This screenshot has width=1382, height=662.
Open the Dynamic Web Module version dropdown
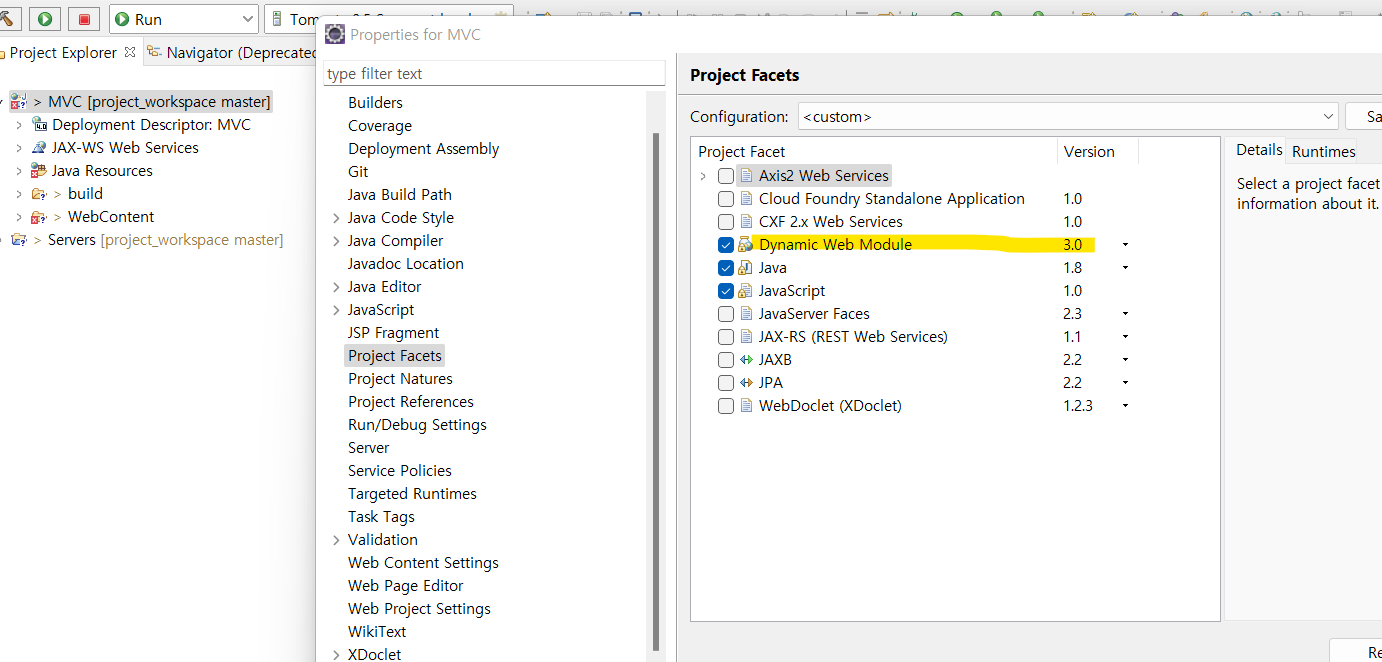1125,245
